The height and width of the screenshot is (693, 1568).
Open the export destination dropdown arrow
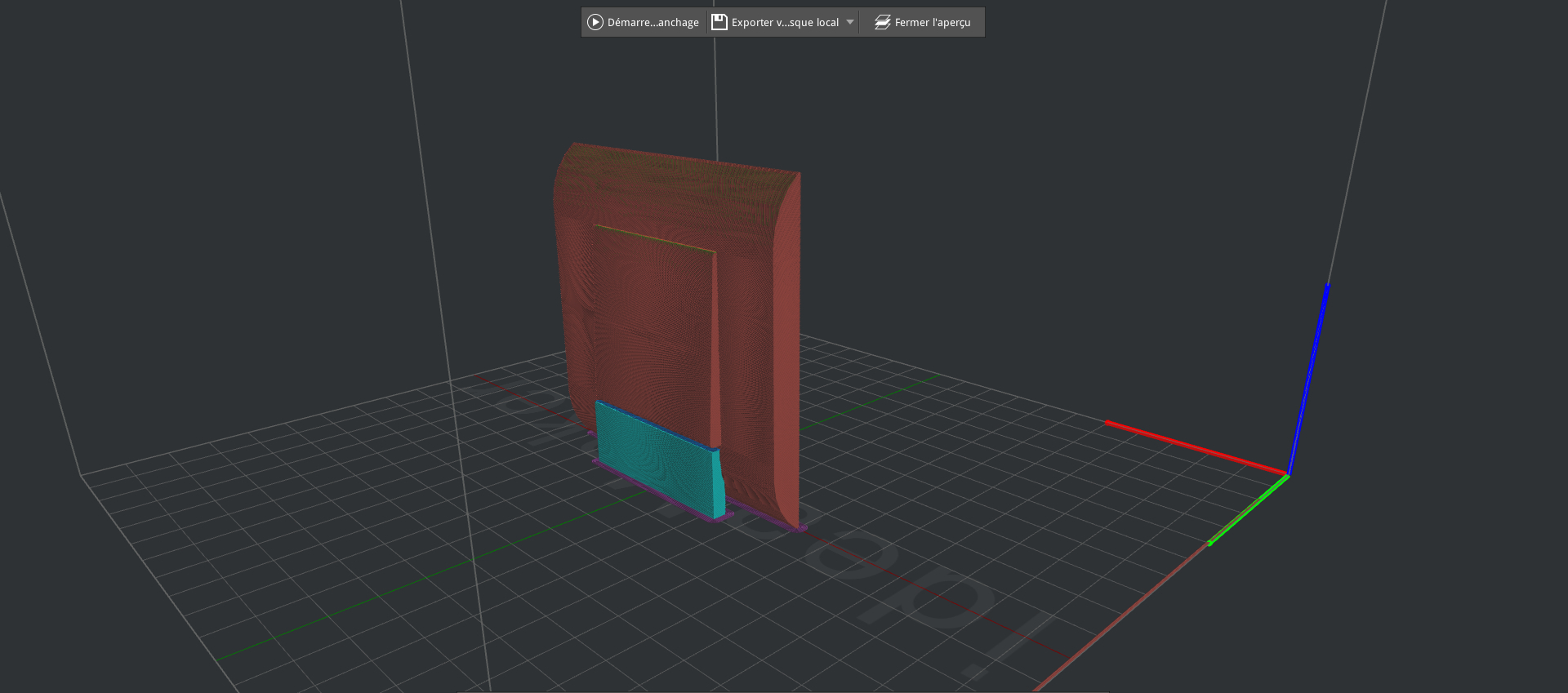tap(850, 22)
